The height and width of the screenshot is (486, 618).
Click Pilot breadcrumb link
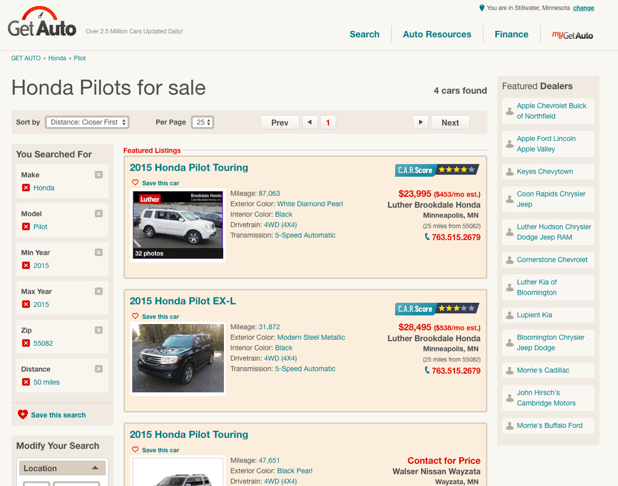coord(80,58)
